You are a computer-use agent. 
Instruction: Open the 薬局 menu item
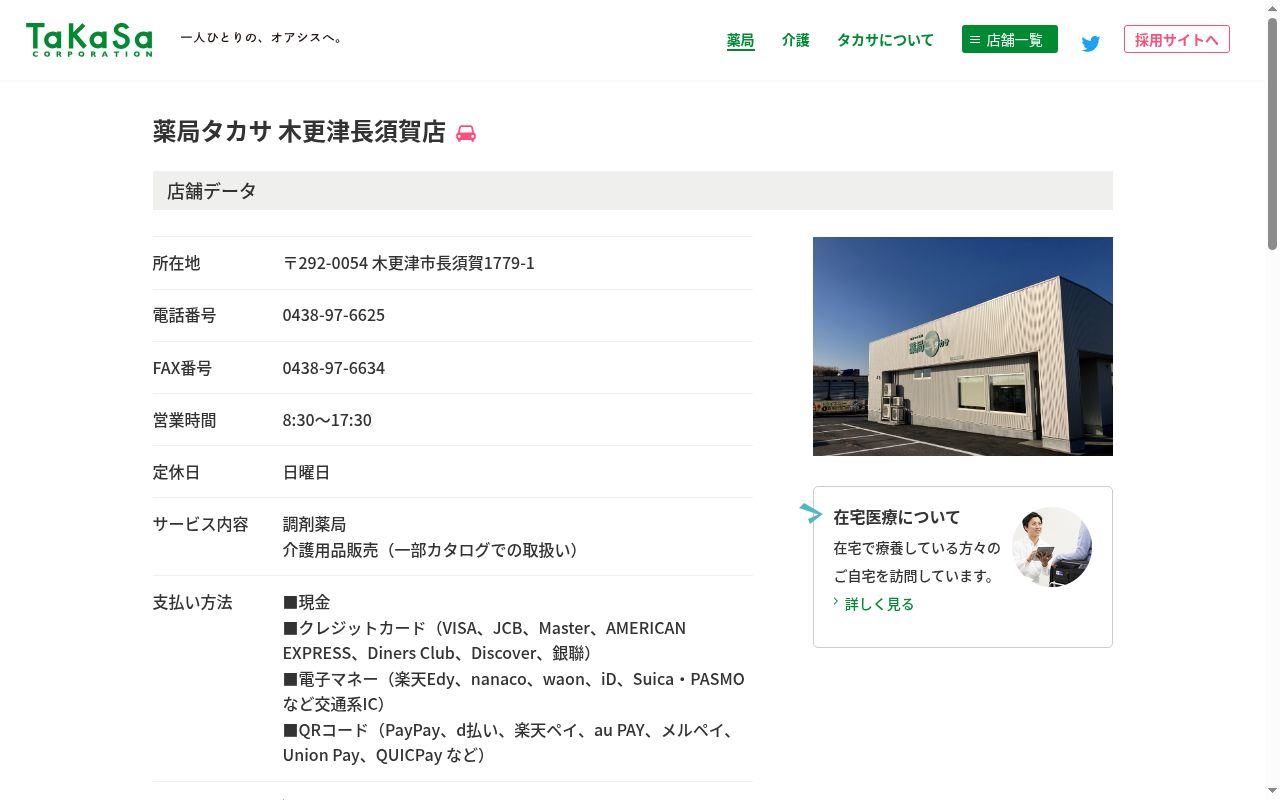[x=740, y=40]
